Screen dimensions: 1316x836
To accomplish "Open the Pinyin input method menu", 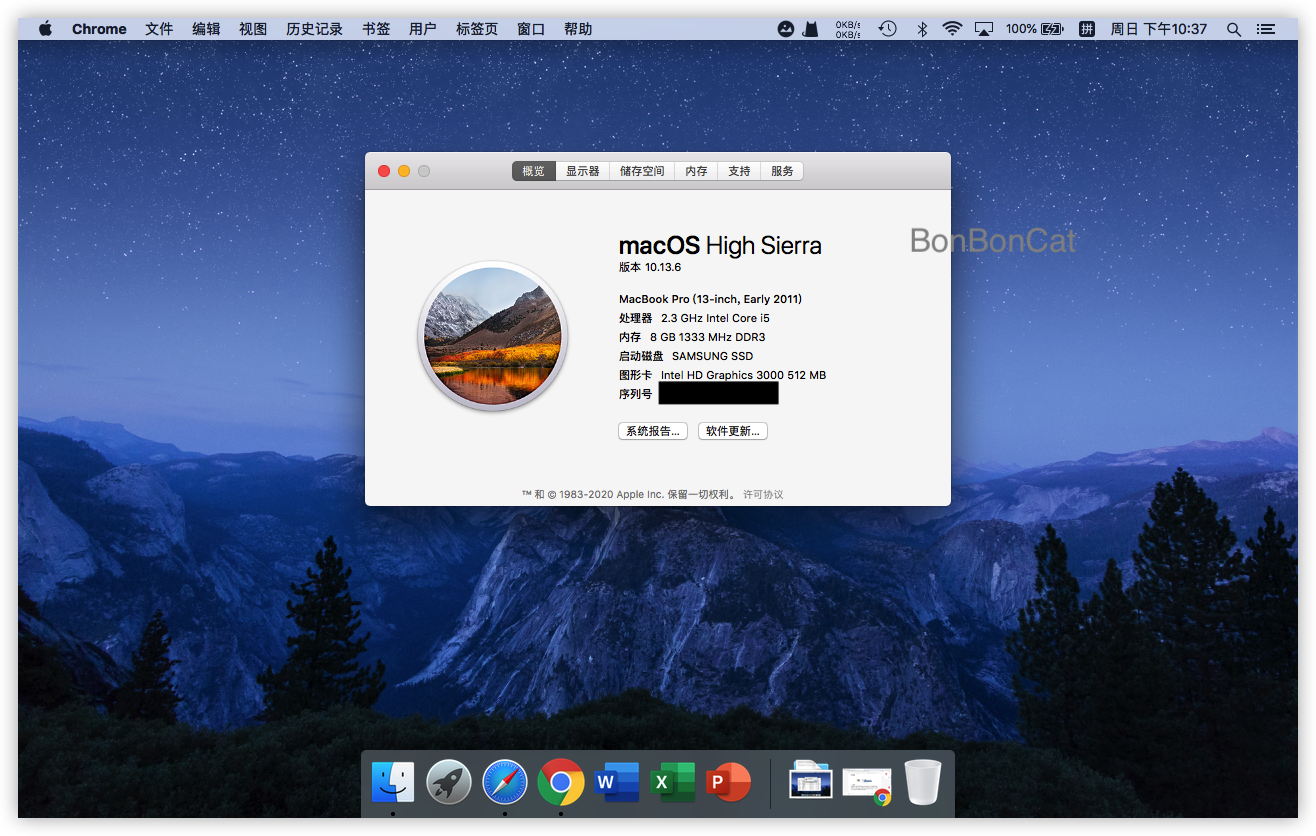I will point(1086,29).
